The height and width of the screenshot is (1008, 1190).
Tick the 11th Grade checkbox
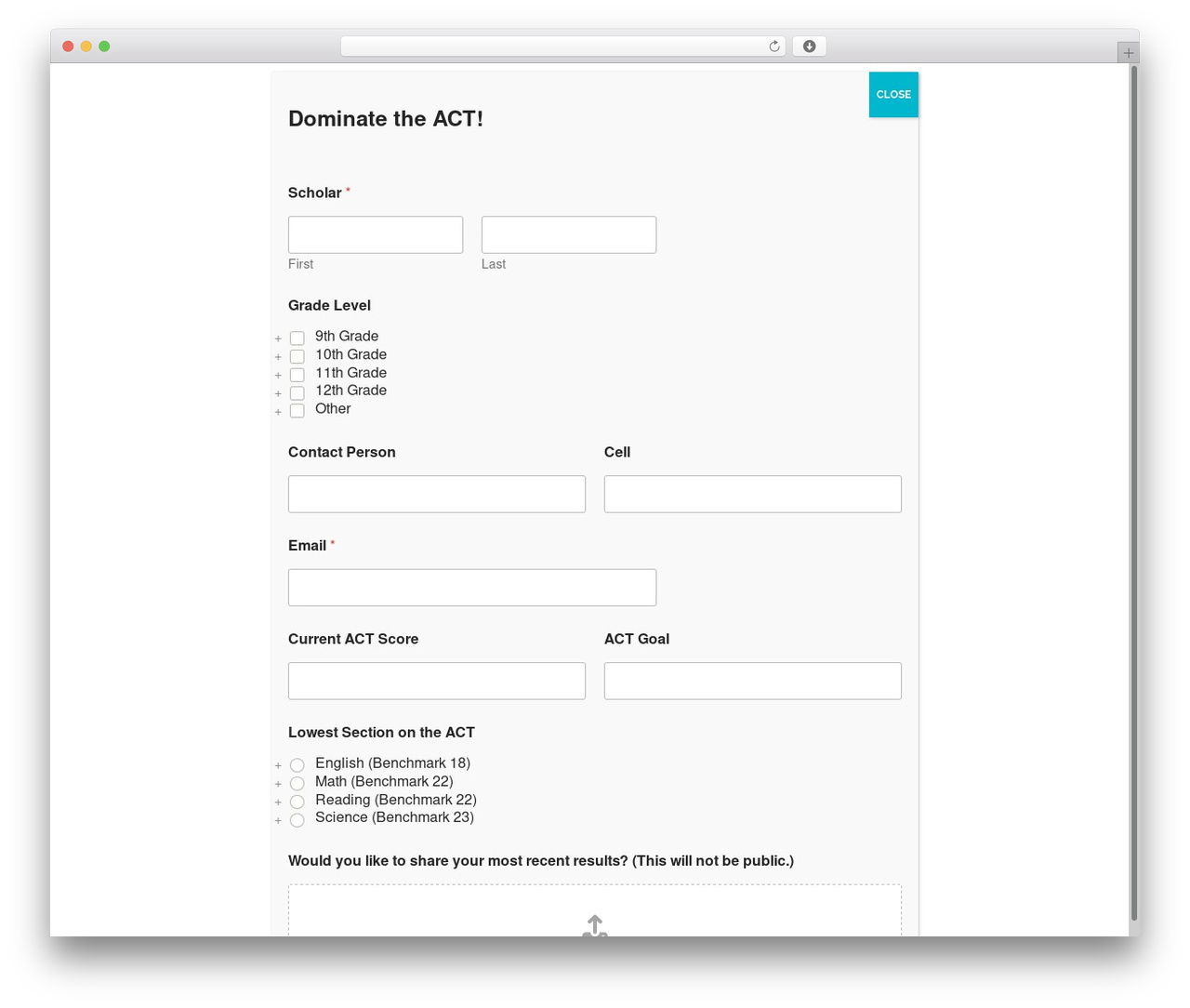(x=297, y=375)
